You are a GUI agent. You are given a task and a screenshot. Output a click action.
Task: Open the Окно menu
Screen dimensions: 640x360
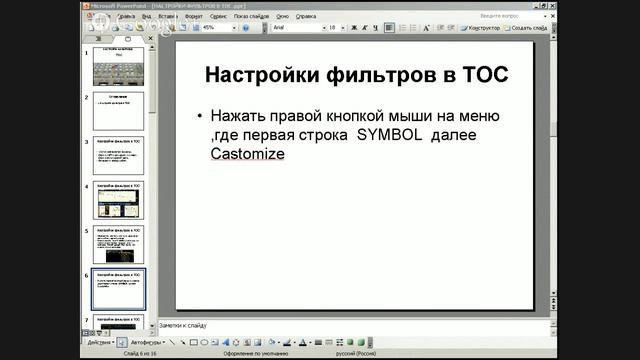tap(282, 16)
